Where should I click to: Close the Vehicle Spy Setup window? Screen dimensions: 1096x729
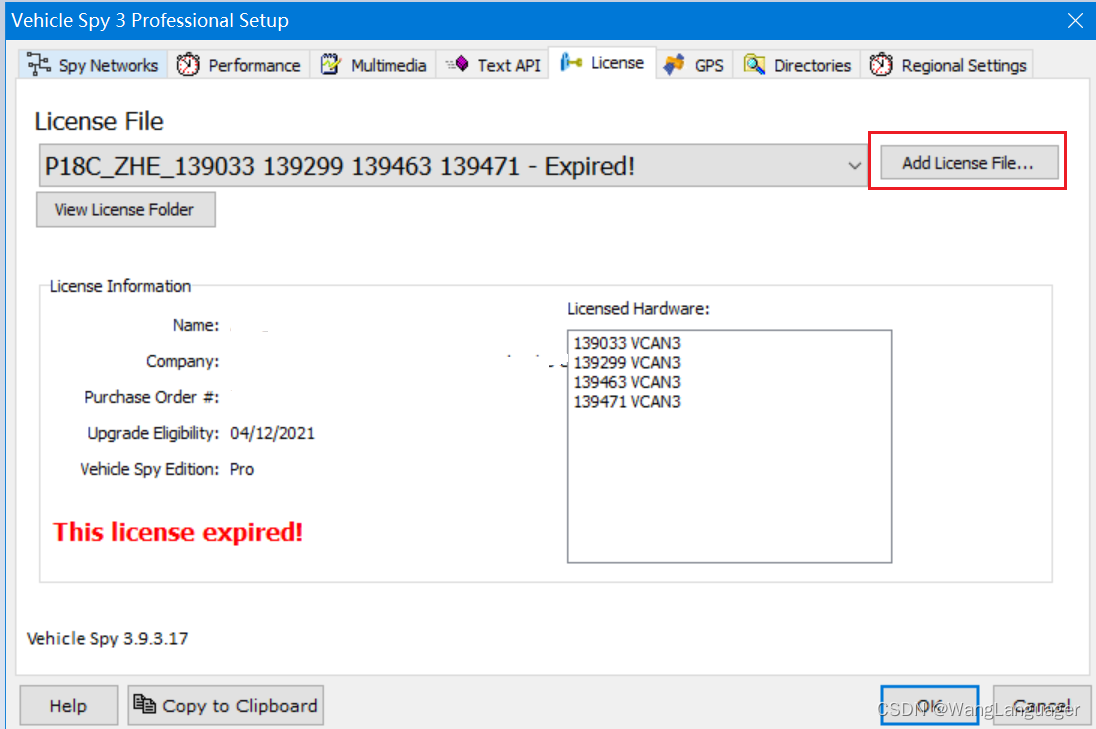click(x=1075, y=20)
